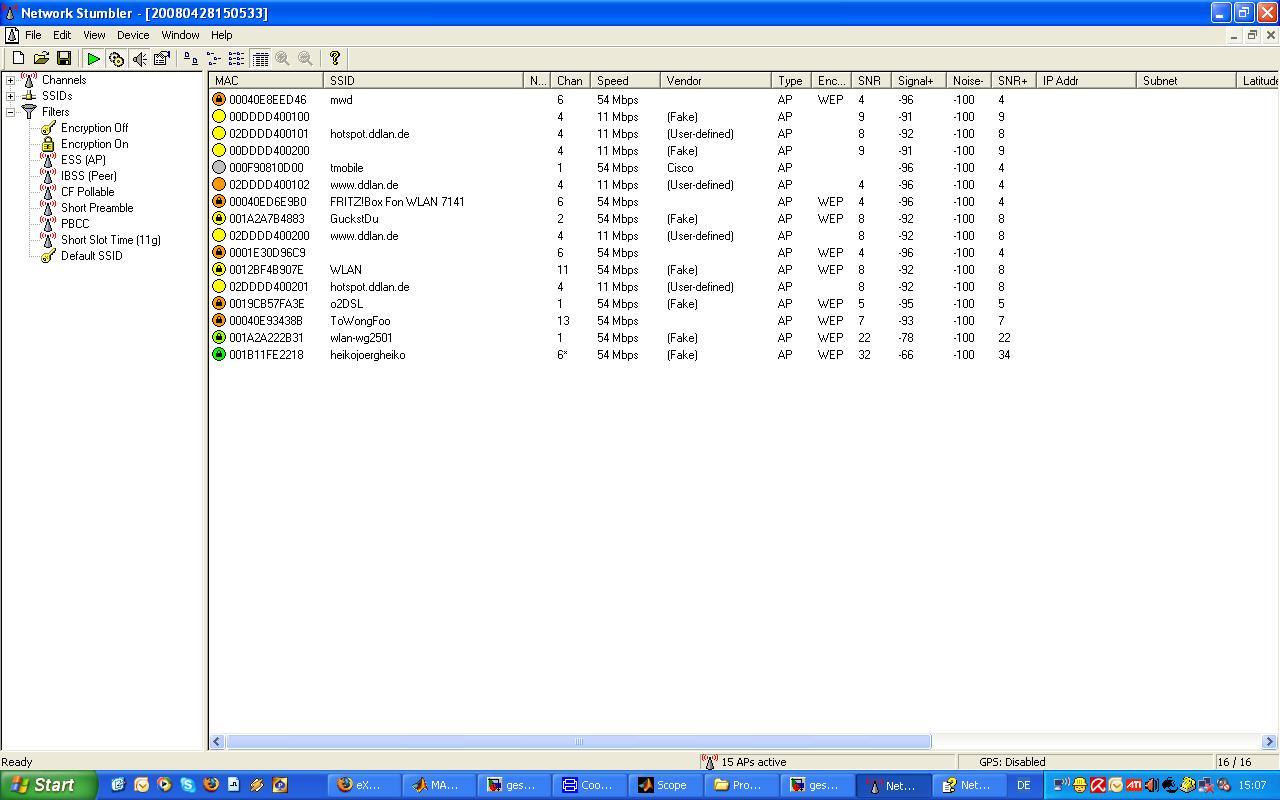Click the system tray volume speaker icon

pyautogui.click(x=1151, y=785)
